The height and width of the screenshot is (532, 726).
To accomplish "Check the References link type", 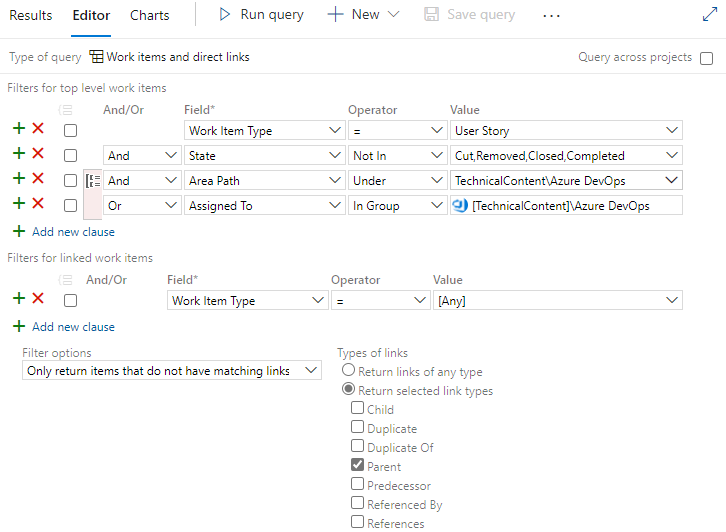I will (x=357, y=521).
